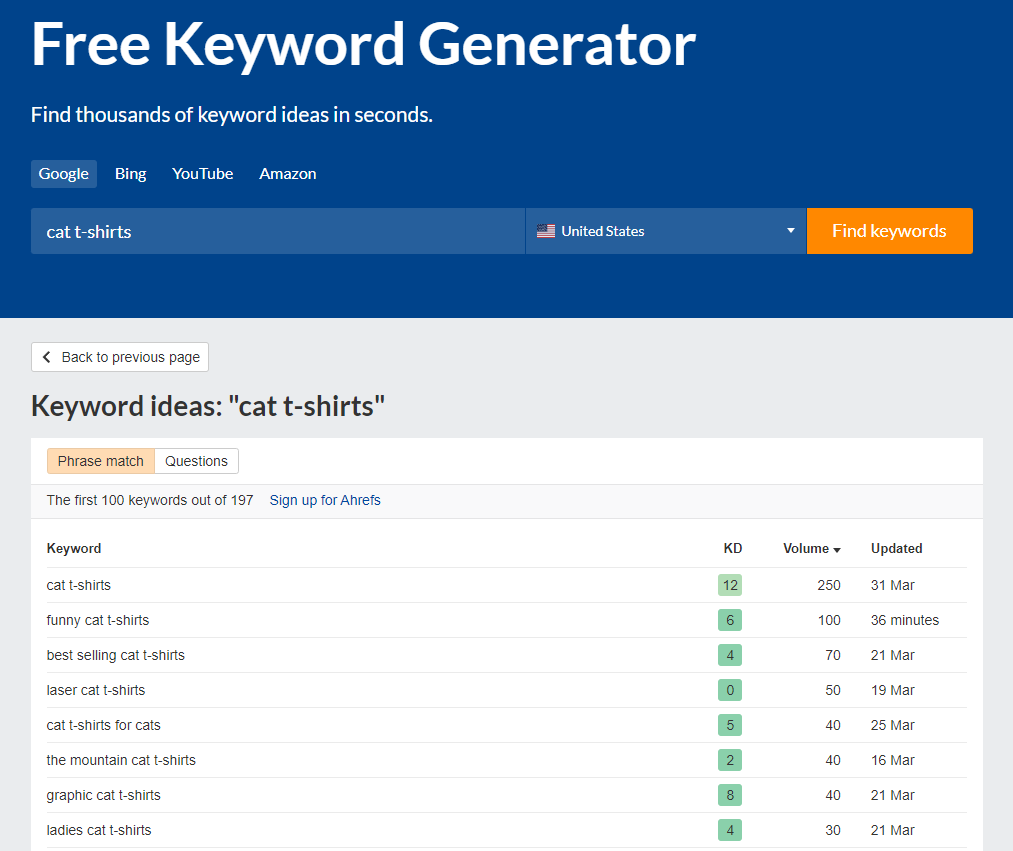
Task: Select the keyword cat t-shirts for cats
Action: [103, 725]
